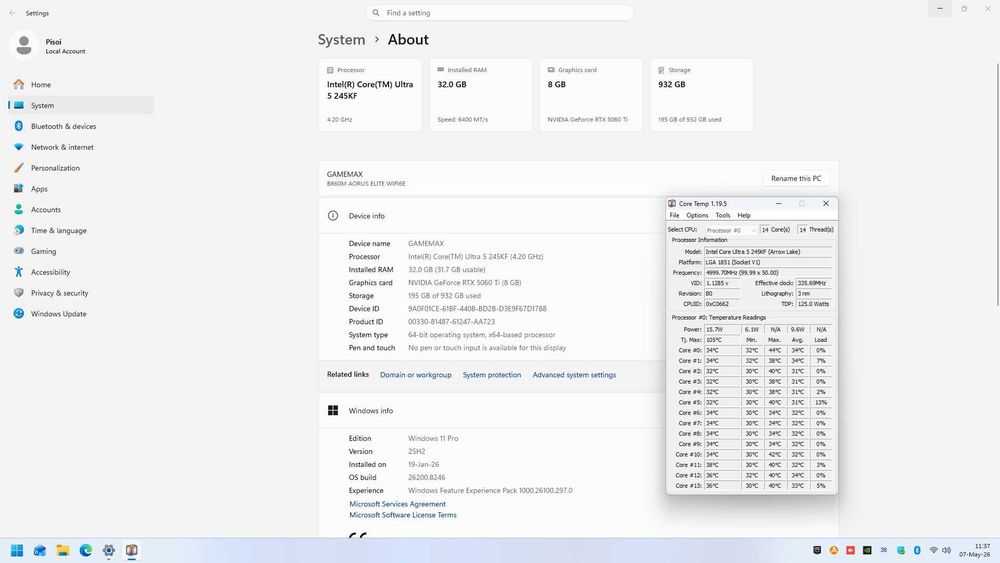
Task: Open Time & language settings
Action: click(81, 230)
